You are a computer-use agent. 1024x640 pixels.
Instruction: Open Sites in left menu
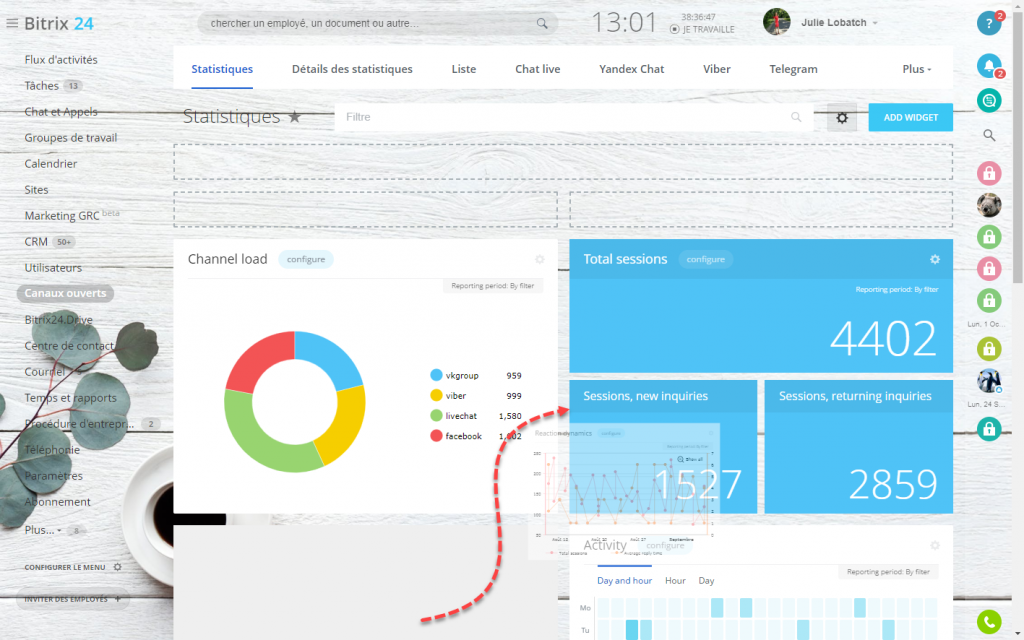(36, 190)
